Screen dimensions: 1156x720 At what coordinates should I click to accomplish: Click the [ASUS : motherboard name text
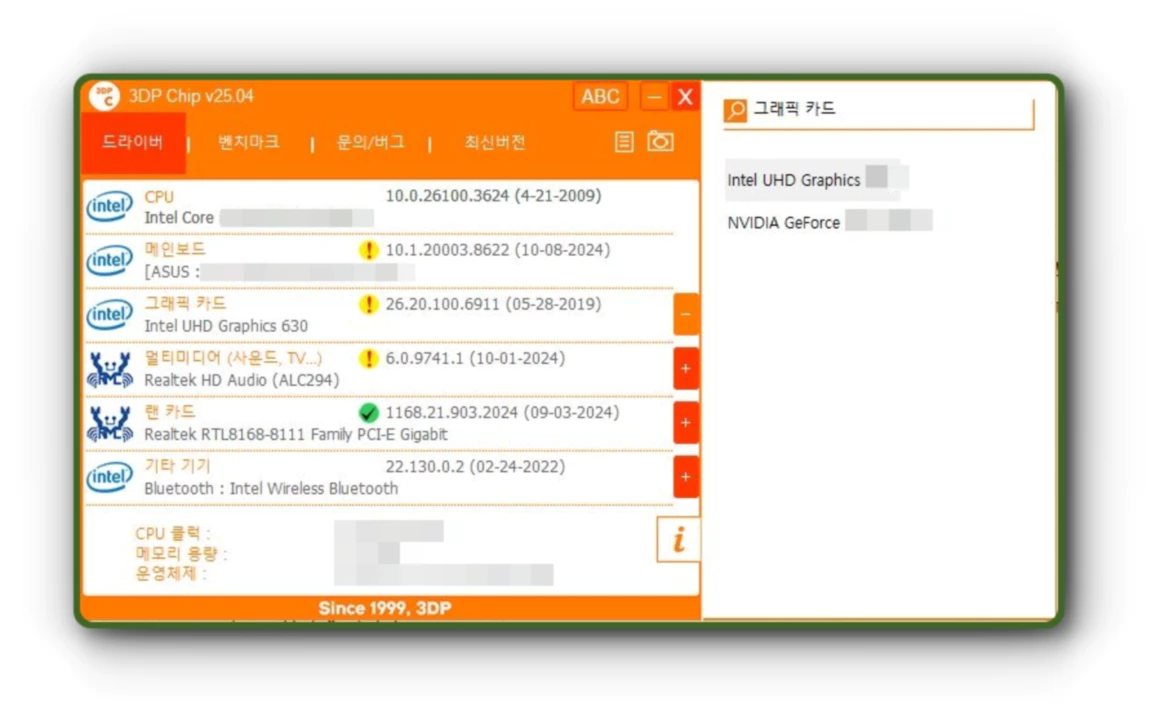click(x=172, y=272)
